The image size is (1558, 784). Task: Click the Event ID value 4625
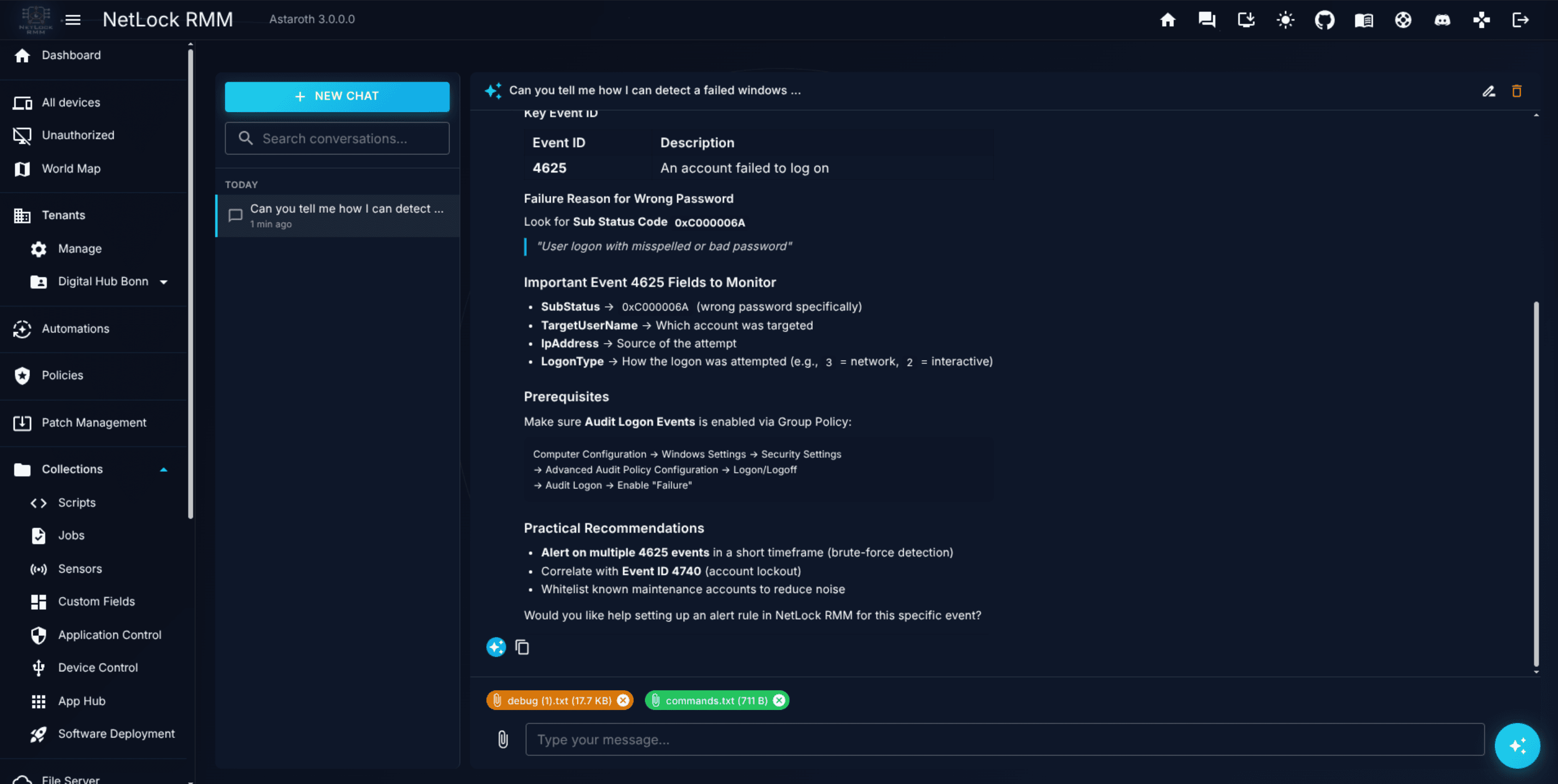[549, 168]
